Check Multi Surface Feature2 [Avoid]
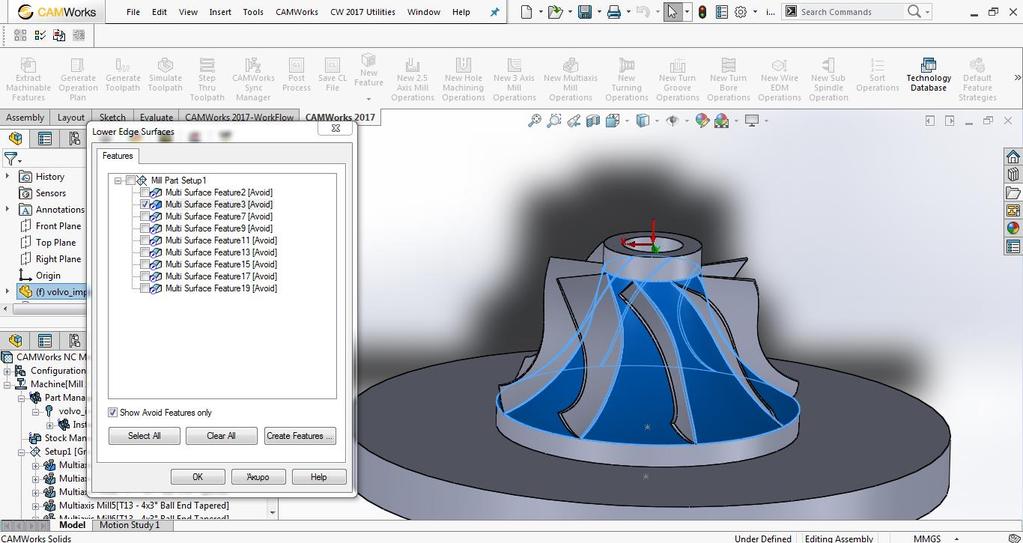The image size is (1023, 543). (145, 193)
